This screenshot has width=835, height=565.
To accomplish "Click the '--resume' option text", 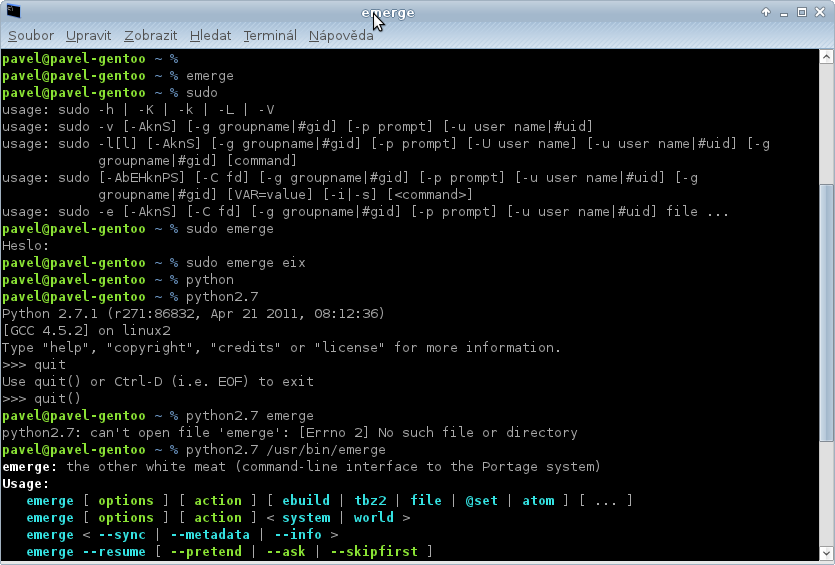I will coord(114,552).
